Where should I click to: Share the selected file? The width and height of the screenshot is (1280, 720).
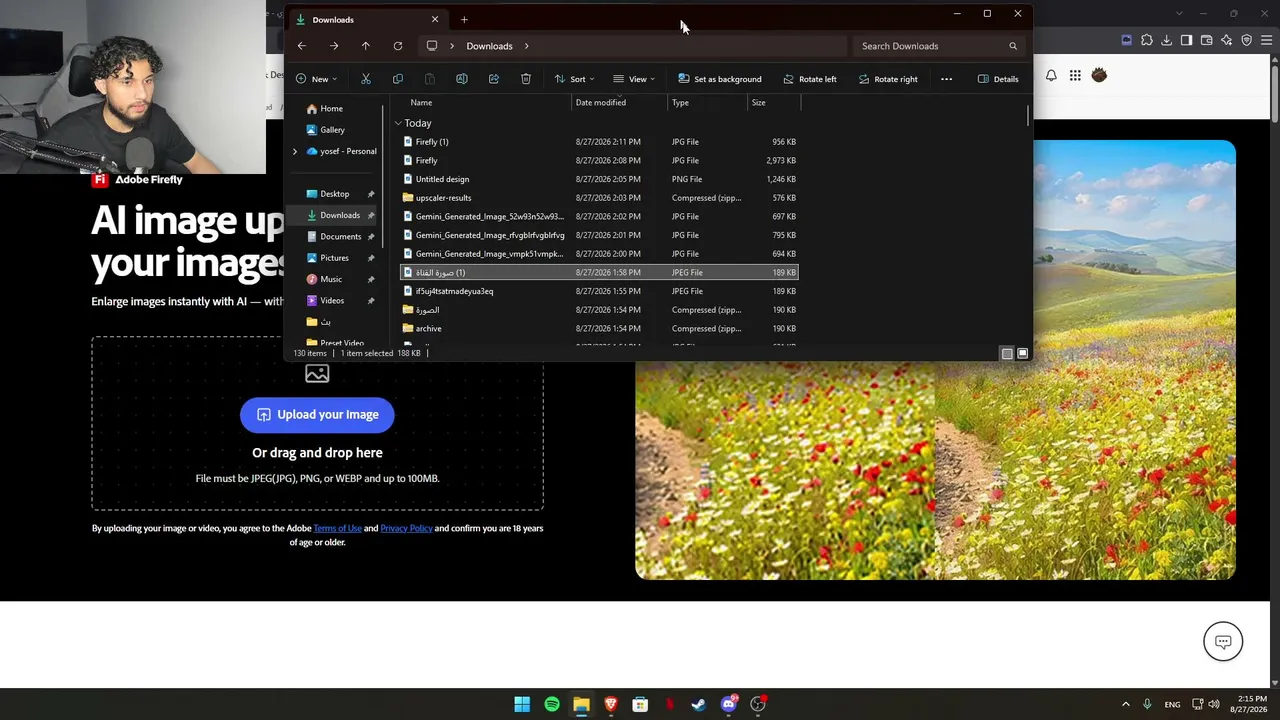tap(494, 79)
